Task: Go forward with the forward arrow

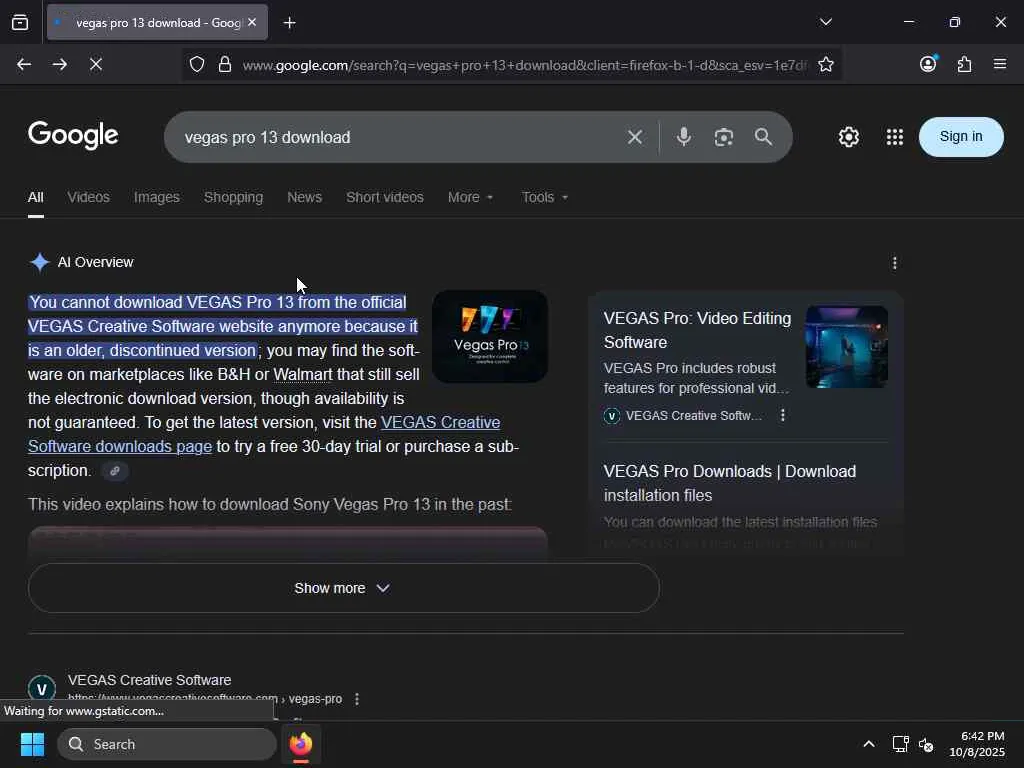Action: pyautogui.click(x=59, y=64)
